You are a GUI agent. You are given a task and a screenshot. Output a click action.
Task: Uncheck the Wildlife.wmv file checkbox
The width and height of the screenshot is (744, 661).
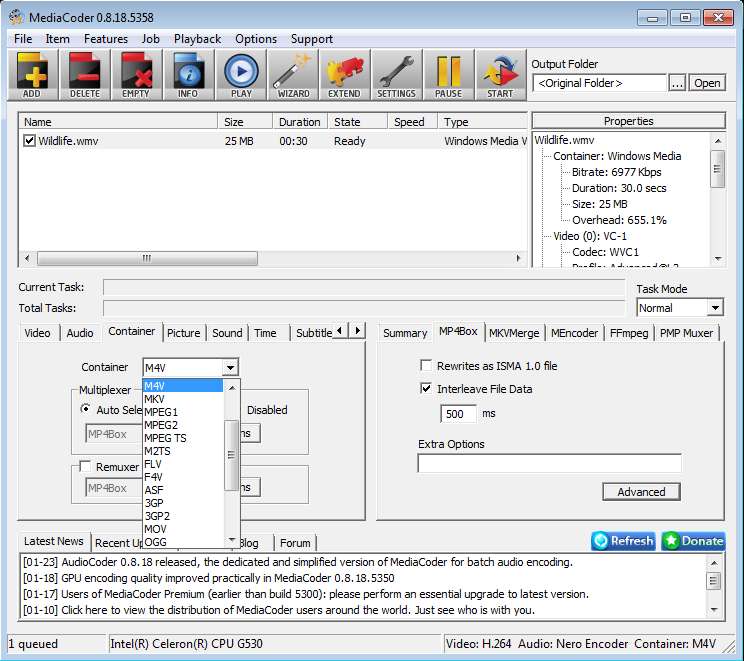[x=29, y=141]
